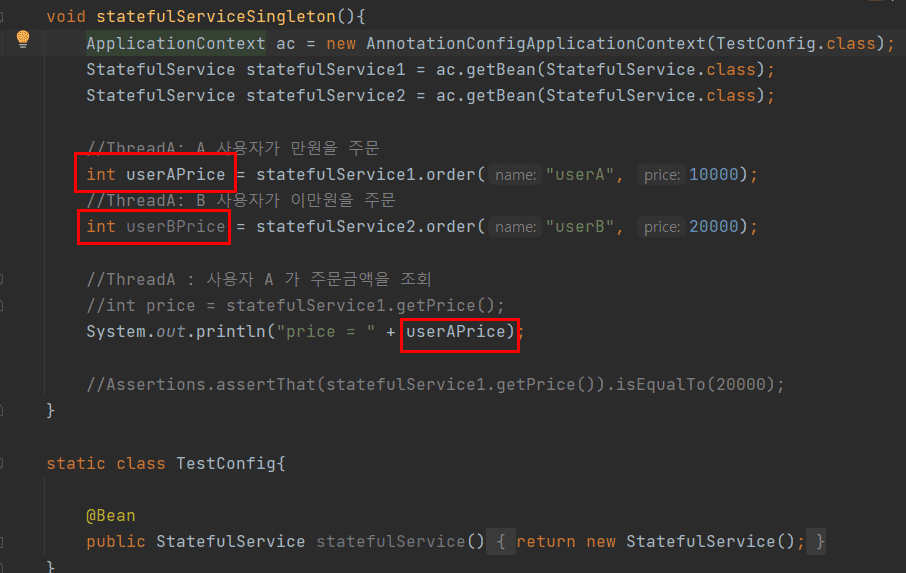
Task: Click ApplicationContext type in declaration
Action: pyautogui.click(x=176, y=44)
